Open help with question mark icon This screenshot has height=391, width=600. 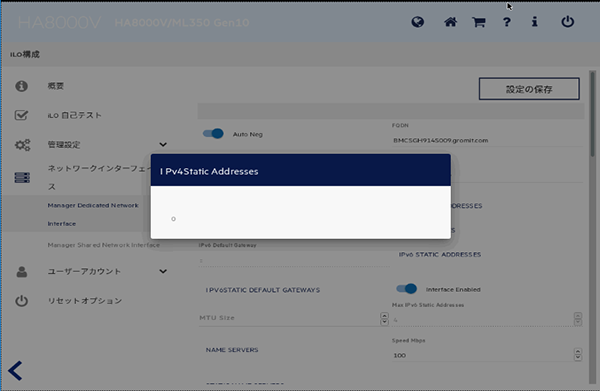(507, 22)
